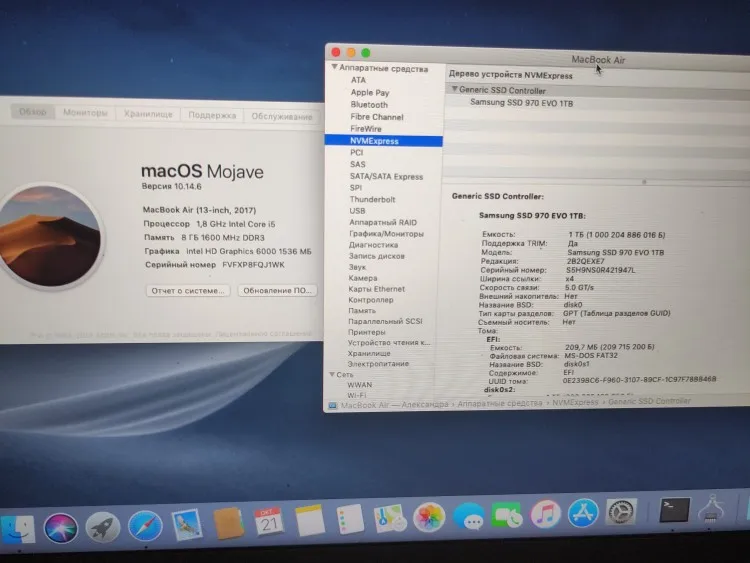Open Terminal icon in Dock
Viewport: 750px width, 563px height.
pos(674,510)
